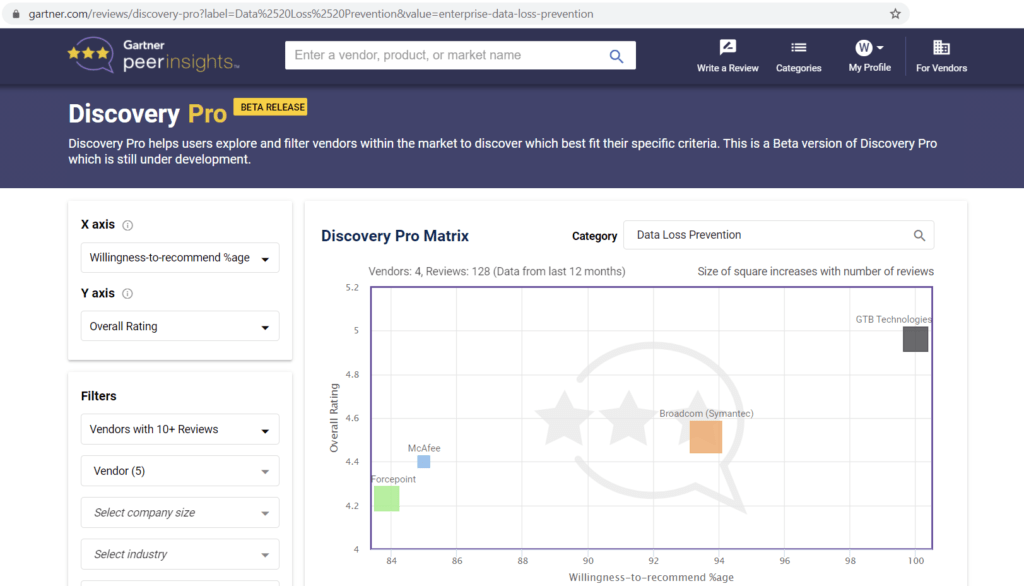
Task: Open the Overall Rating Y axis dropdown
Action: click(x=180, y=326)
